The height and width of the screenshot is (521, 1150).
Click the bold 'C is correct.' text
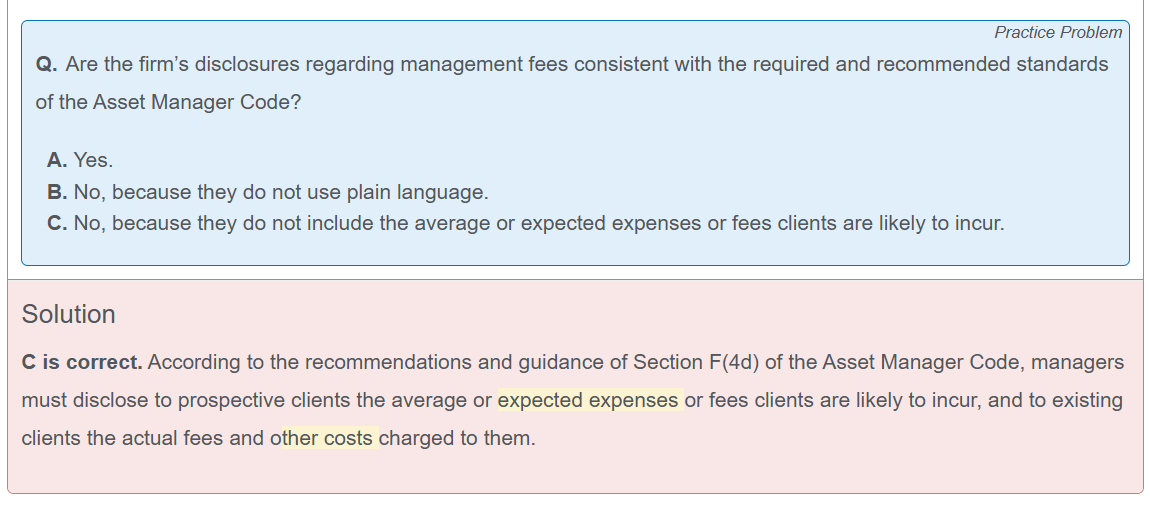[x=82, y=362]
